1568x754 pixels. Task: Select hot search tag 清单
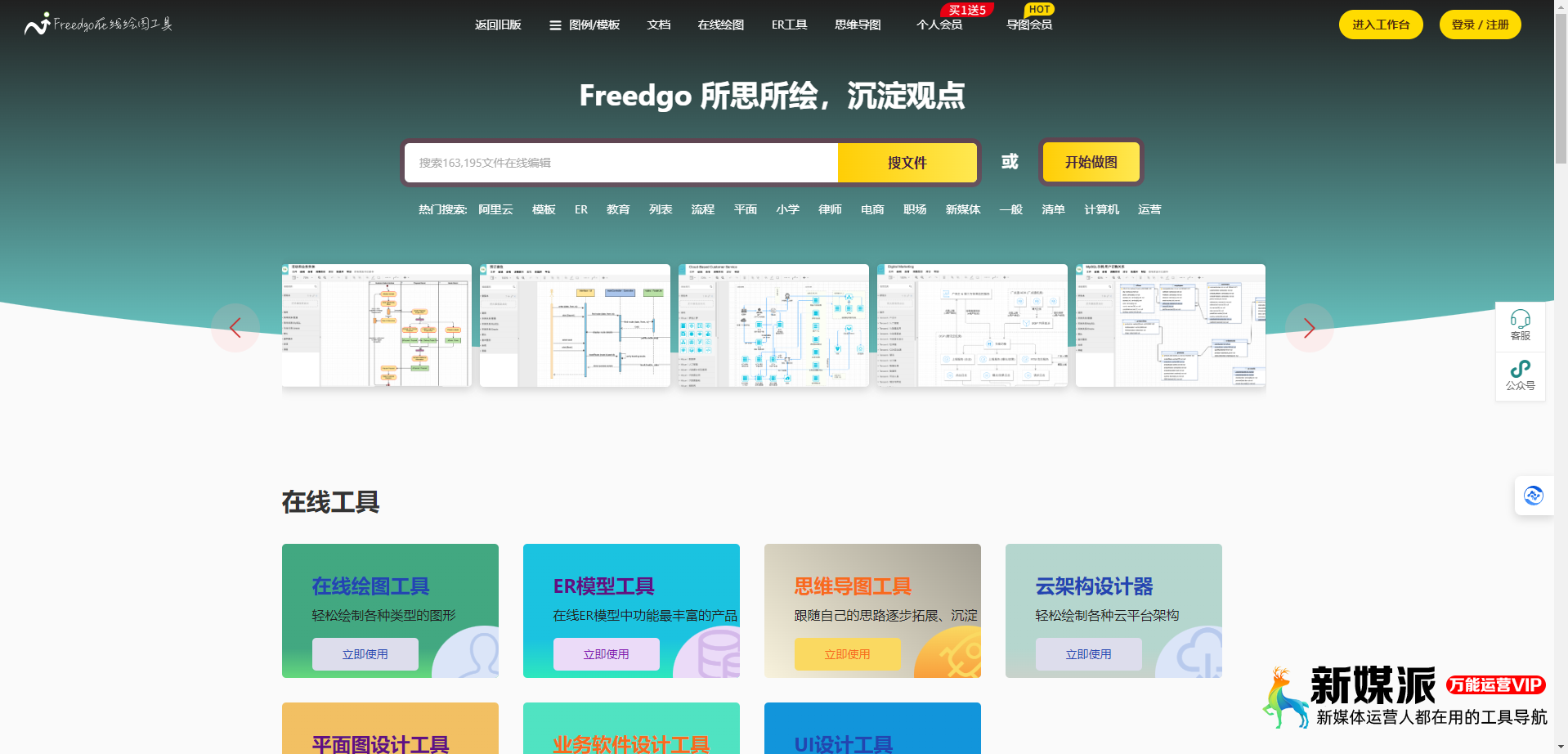1053,209
